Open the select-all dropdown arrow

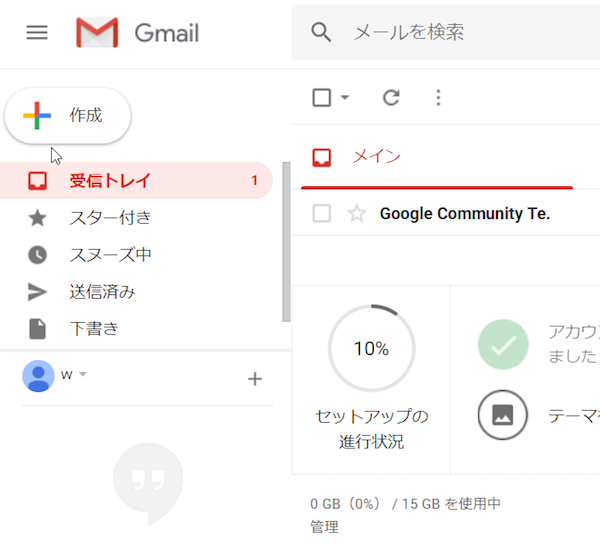click(345, 98)
